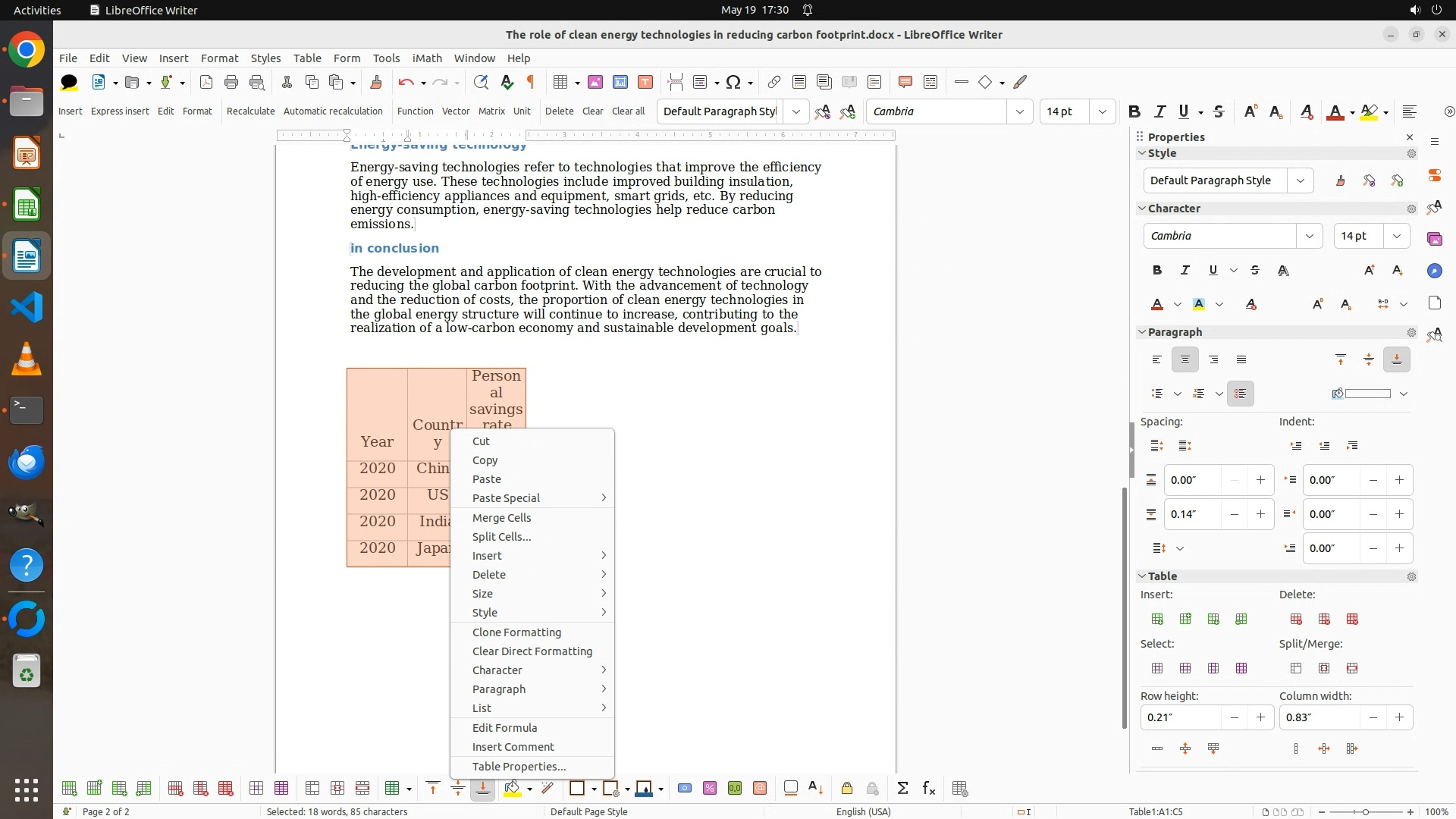Open the Table menu in menu bar
The height and width of the screenshot is (819, 1456).
tap(307, 58)
